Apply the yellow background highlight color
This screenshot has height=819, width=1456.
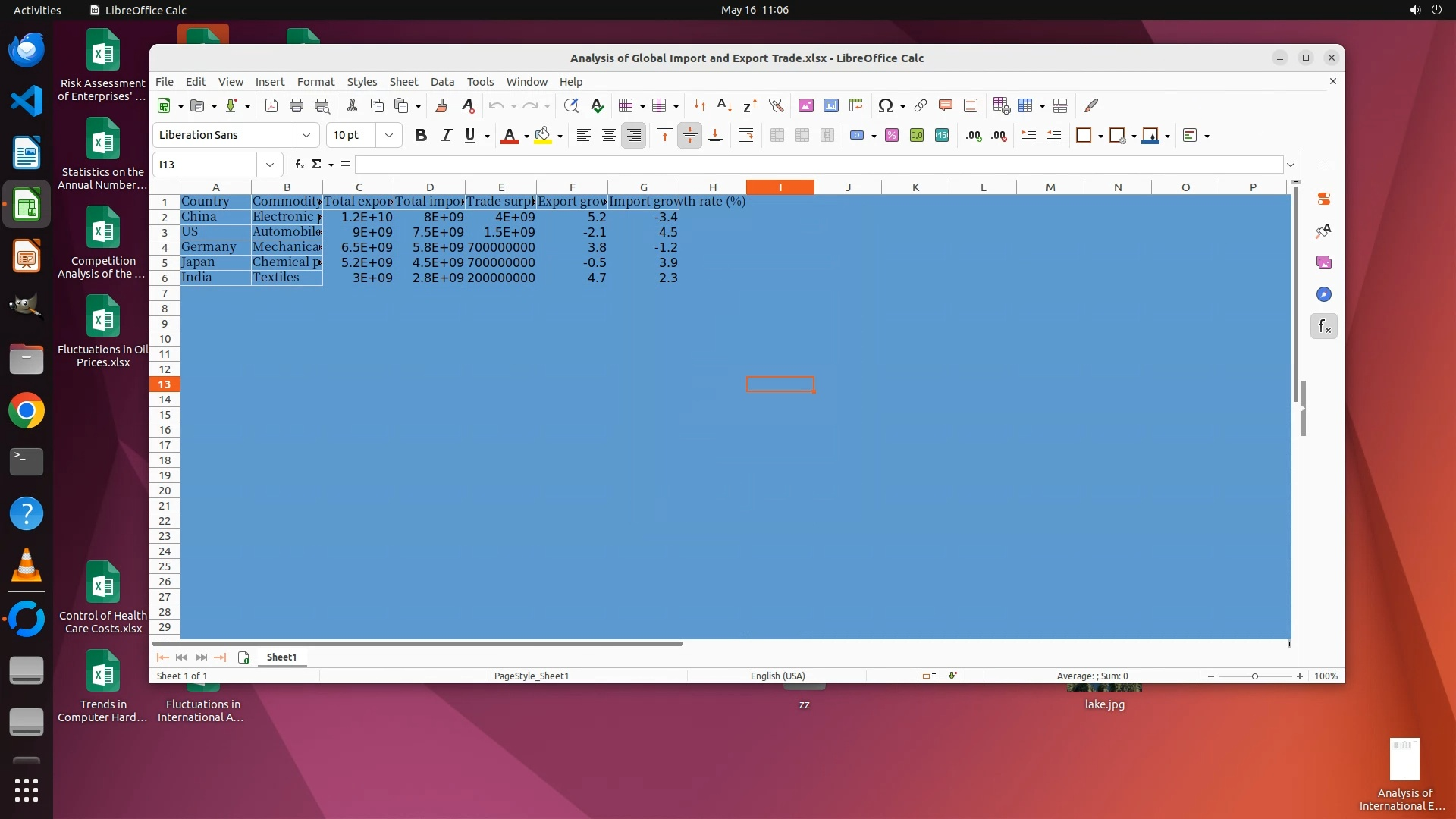coord(543,136)
